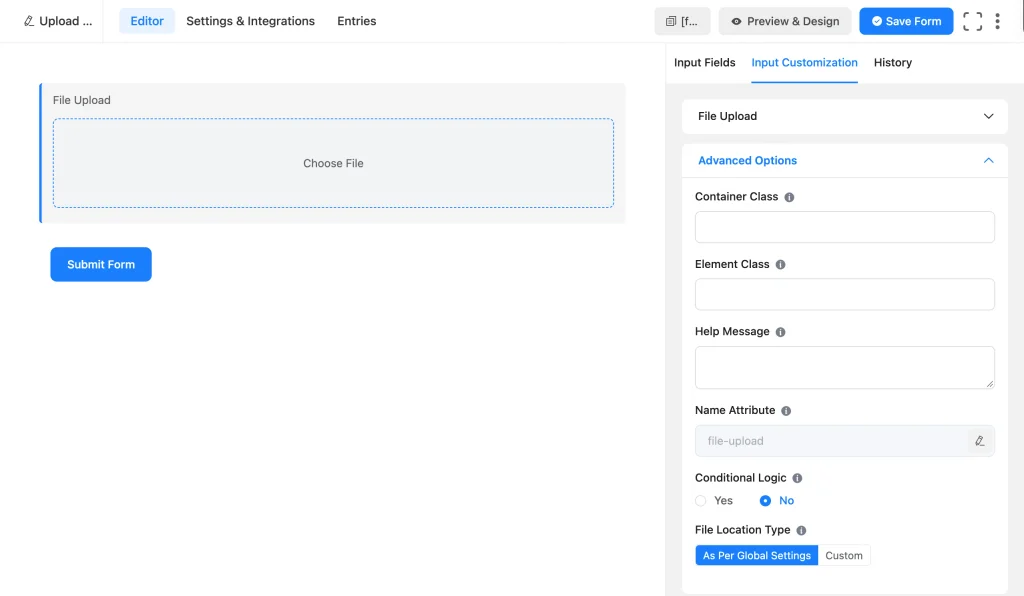Screen dimensions: 1024x596
Task: Choose Custom file location type
Action: coord(844,556)
